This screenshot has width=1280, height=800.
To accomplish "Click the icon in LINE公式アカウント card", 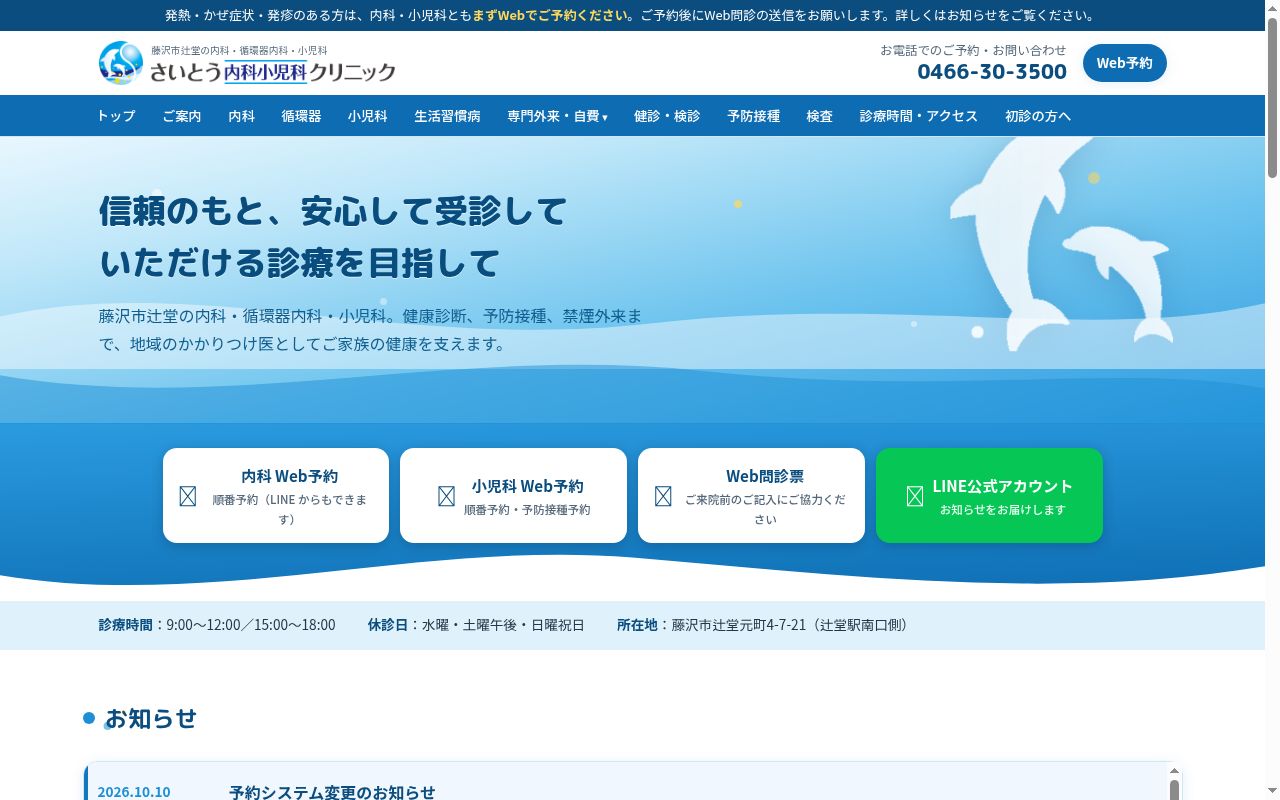I will pos(915,496).
